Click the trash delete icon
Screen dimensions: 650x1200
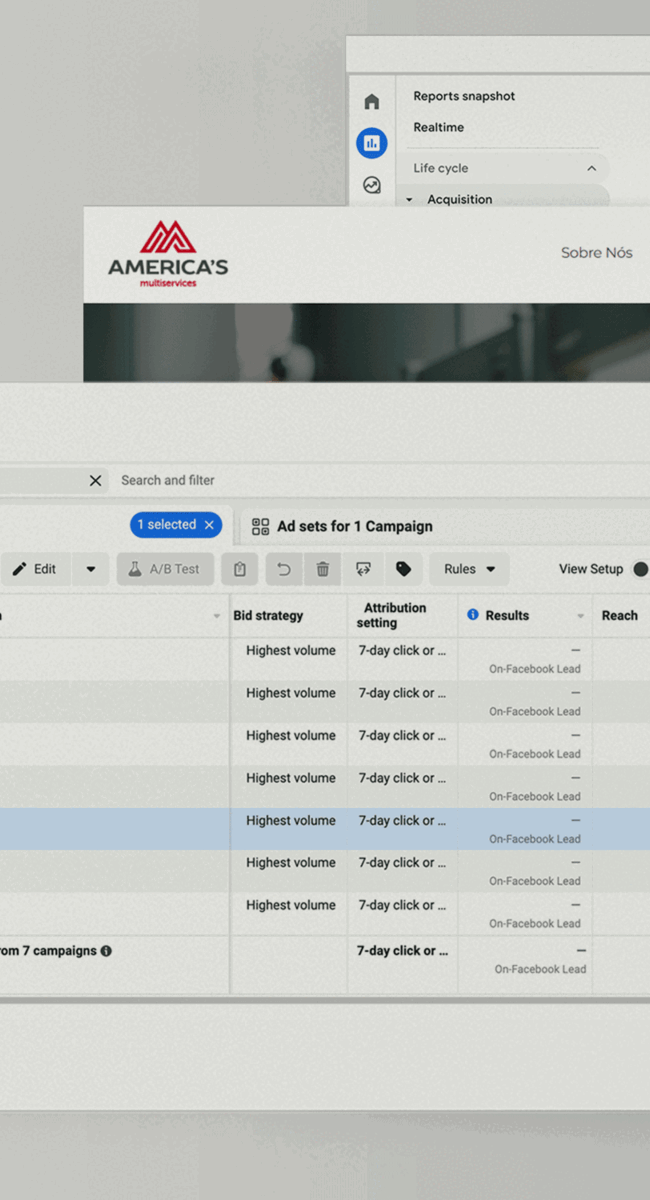pyautogui.click(x=322, y=569)
